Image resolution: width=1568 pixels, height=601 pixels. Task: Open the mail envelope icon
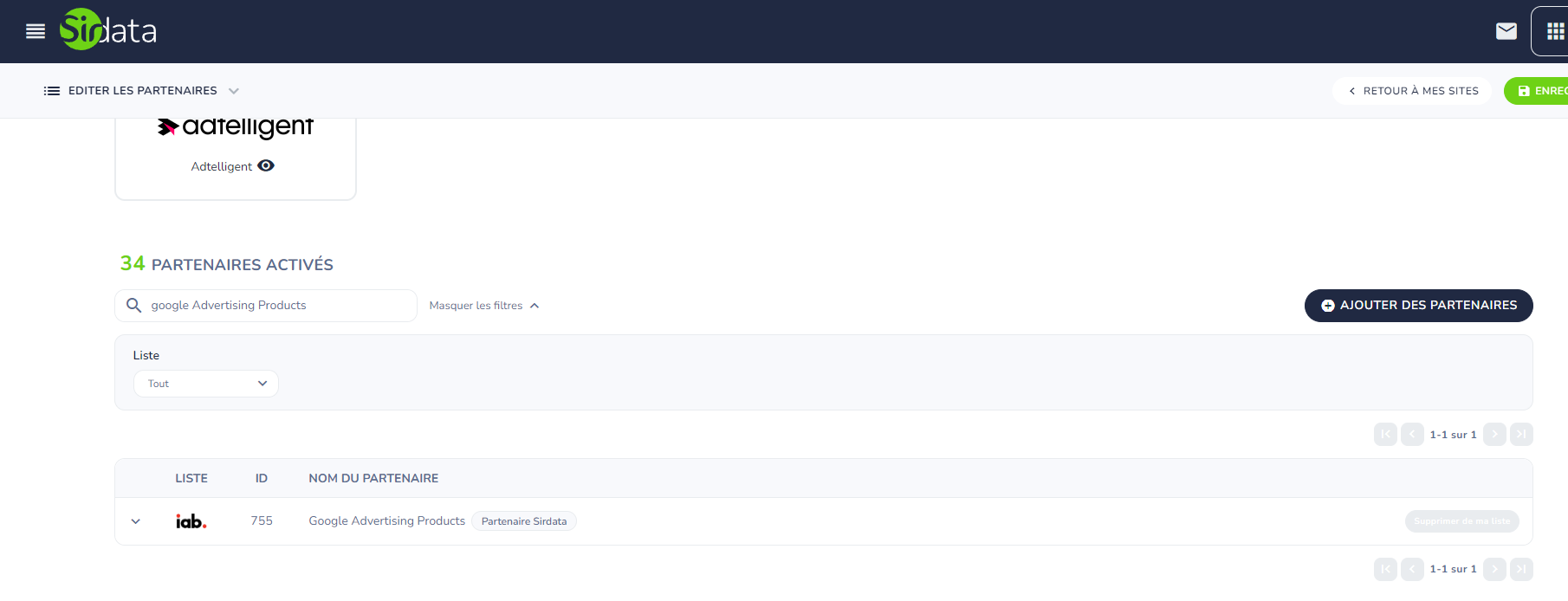tap(1506, 31)
